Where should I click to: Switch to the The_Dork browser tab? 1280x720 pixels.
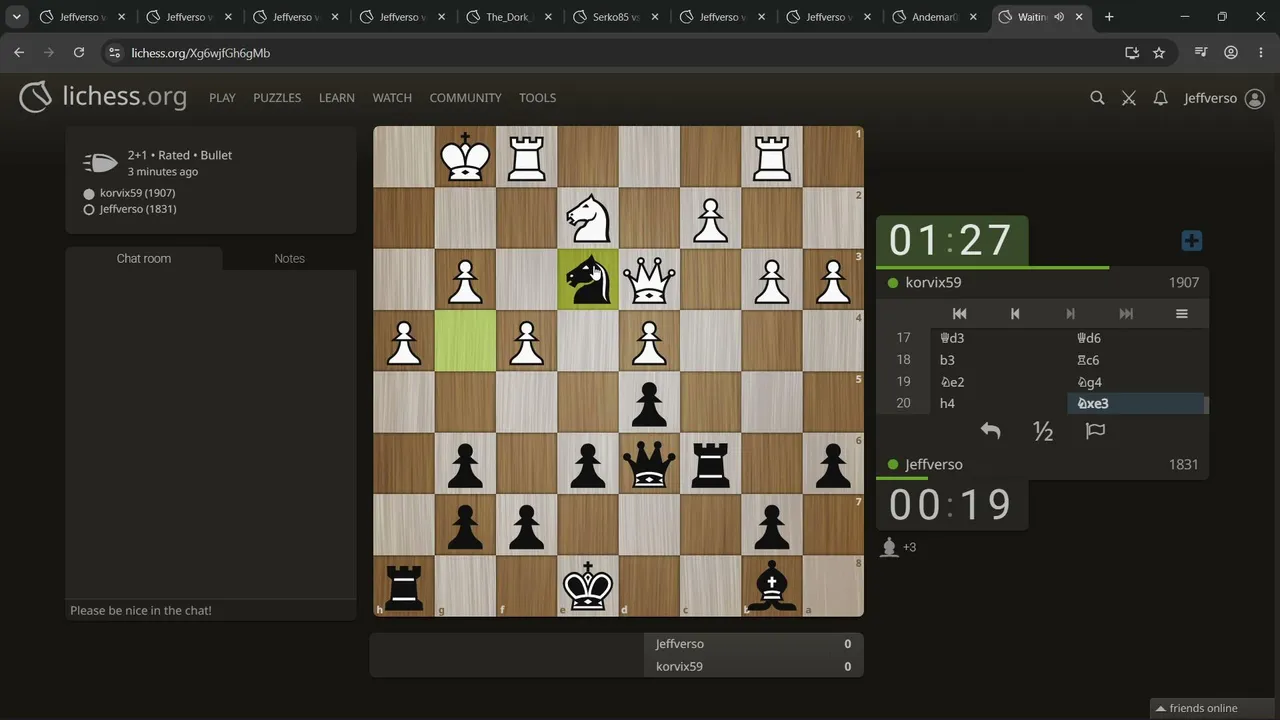point(510,17)
